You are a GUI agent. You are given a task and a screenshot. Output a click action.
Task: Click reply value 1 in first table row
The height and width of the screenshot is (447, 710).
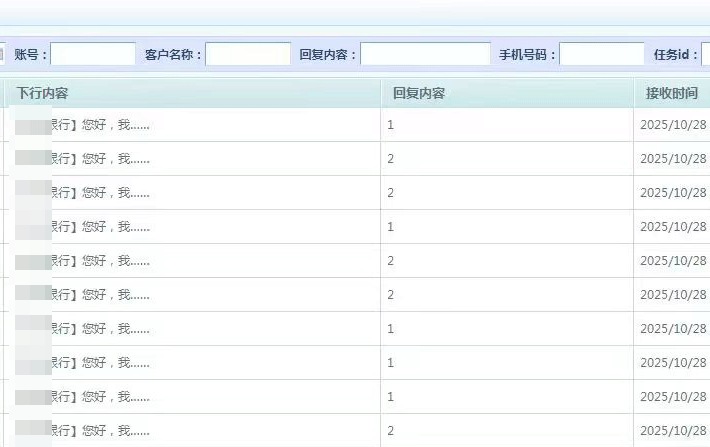(391, 125)
